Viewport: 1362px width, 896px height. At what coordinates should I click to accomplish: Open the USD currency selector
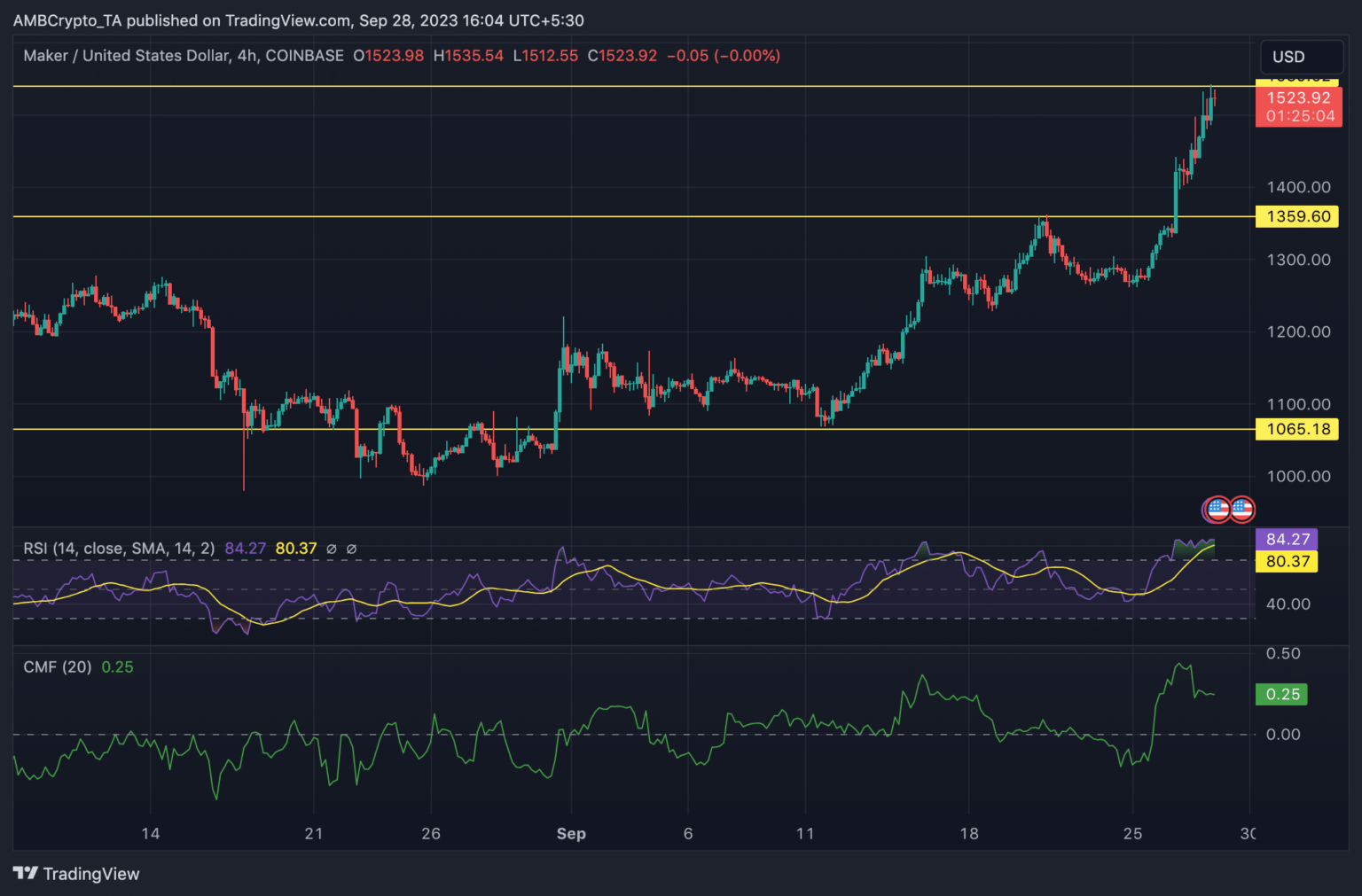(x=1300, y=57)
